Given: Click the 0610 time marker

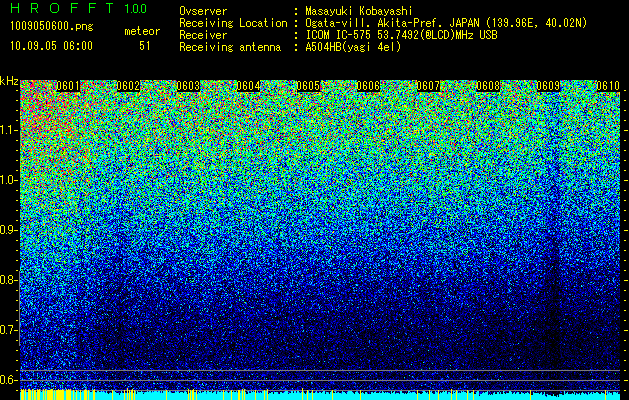Looking at the screenshot, I should (608, 86).
